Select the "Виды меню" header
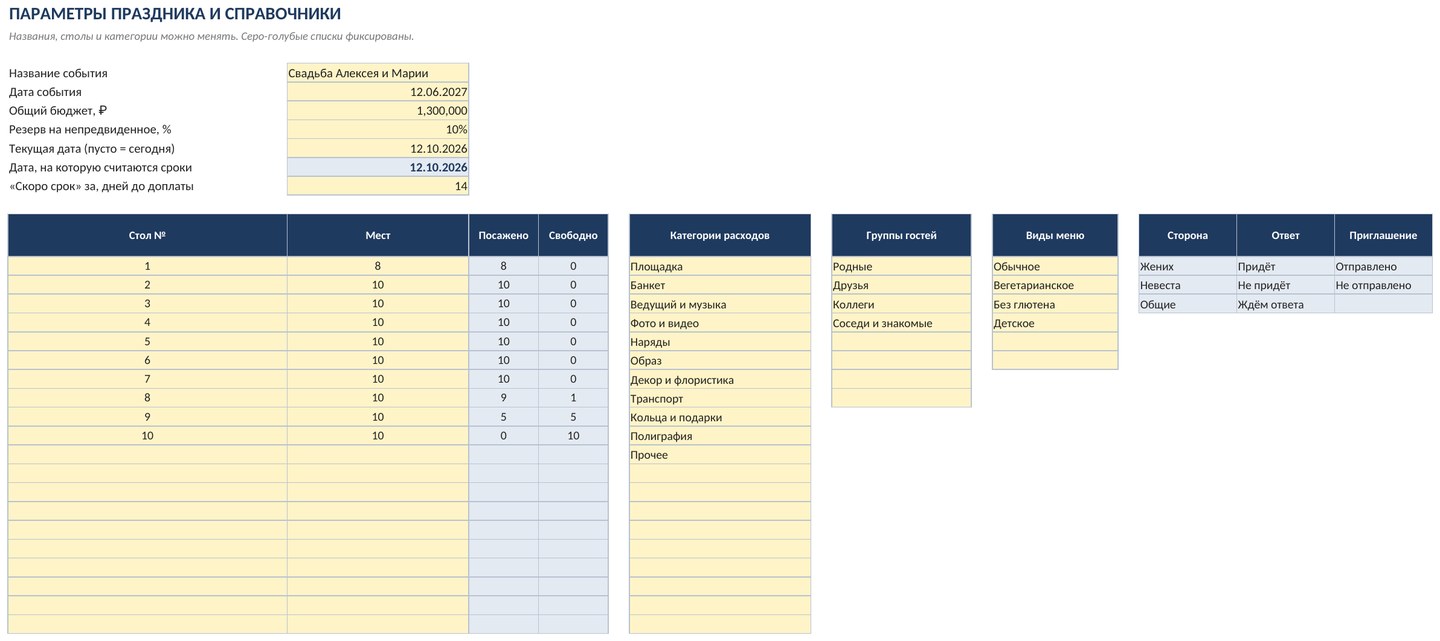1440x641 pixels. [1055, 235]
